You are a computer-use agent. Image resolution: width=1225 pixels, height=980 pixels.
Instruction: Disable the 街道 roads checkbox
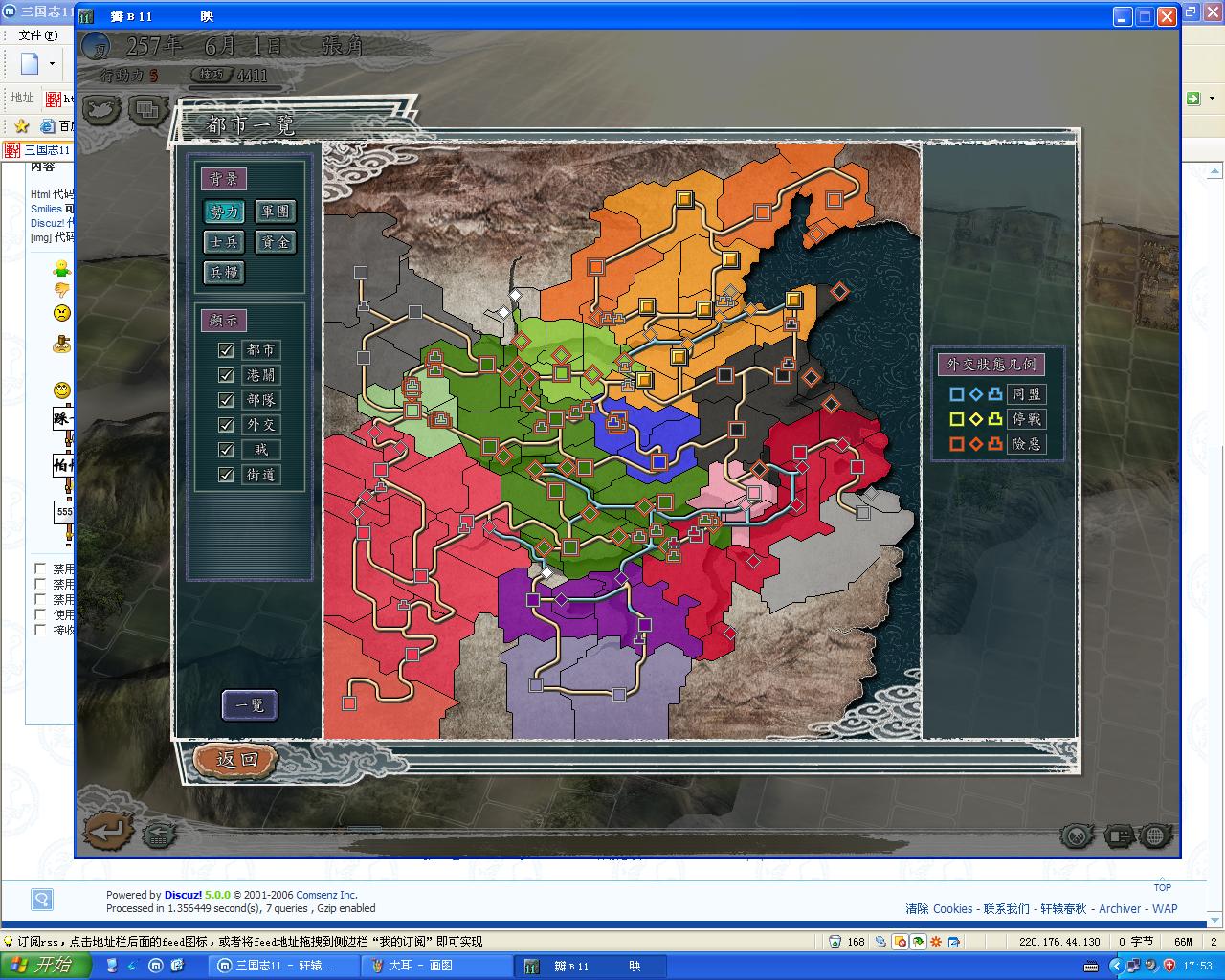(226, 475)
